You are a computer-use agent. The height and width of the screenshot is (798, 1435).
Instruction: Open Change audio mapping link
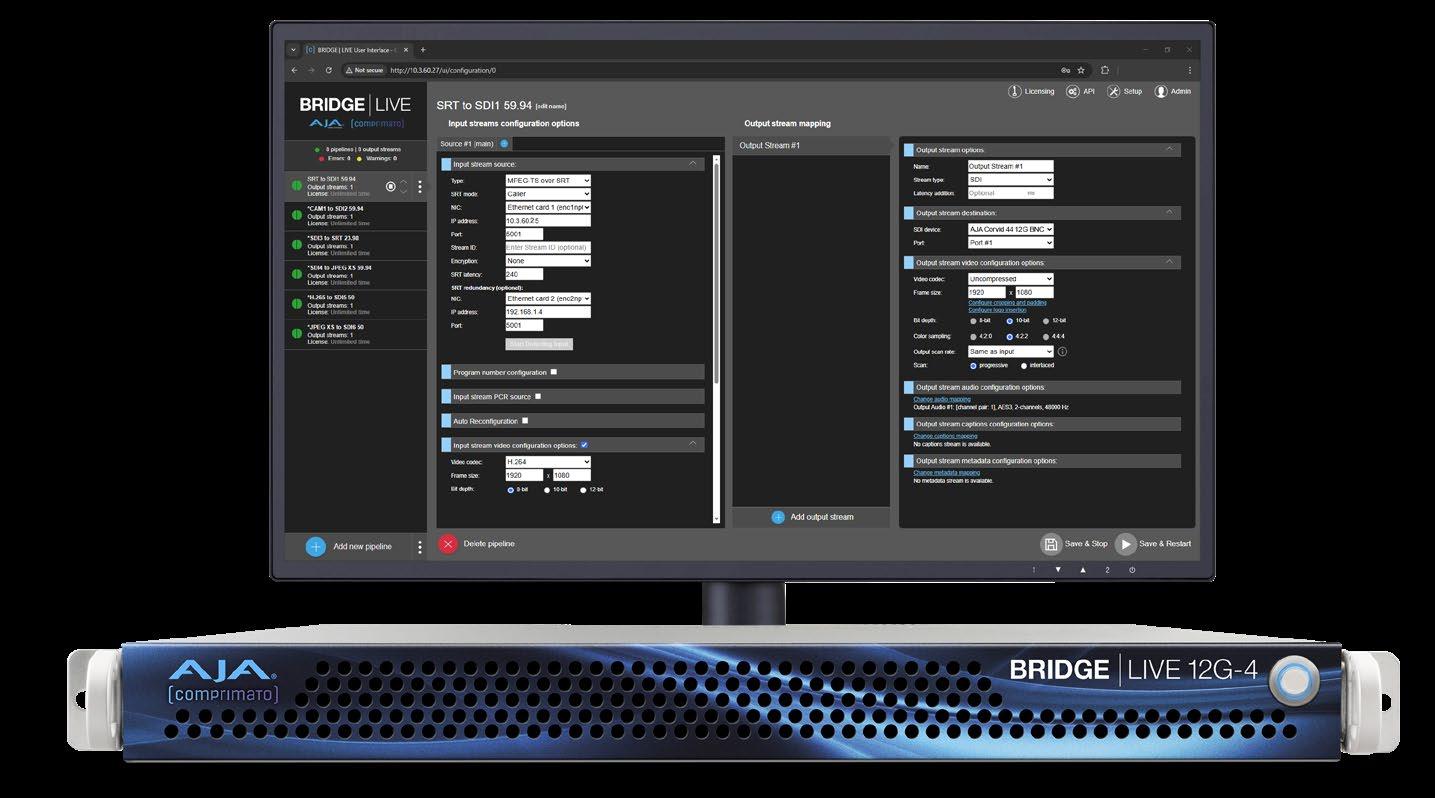tap(941, 399)
